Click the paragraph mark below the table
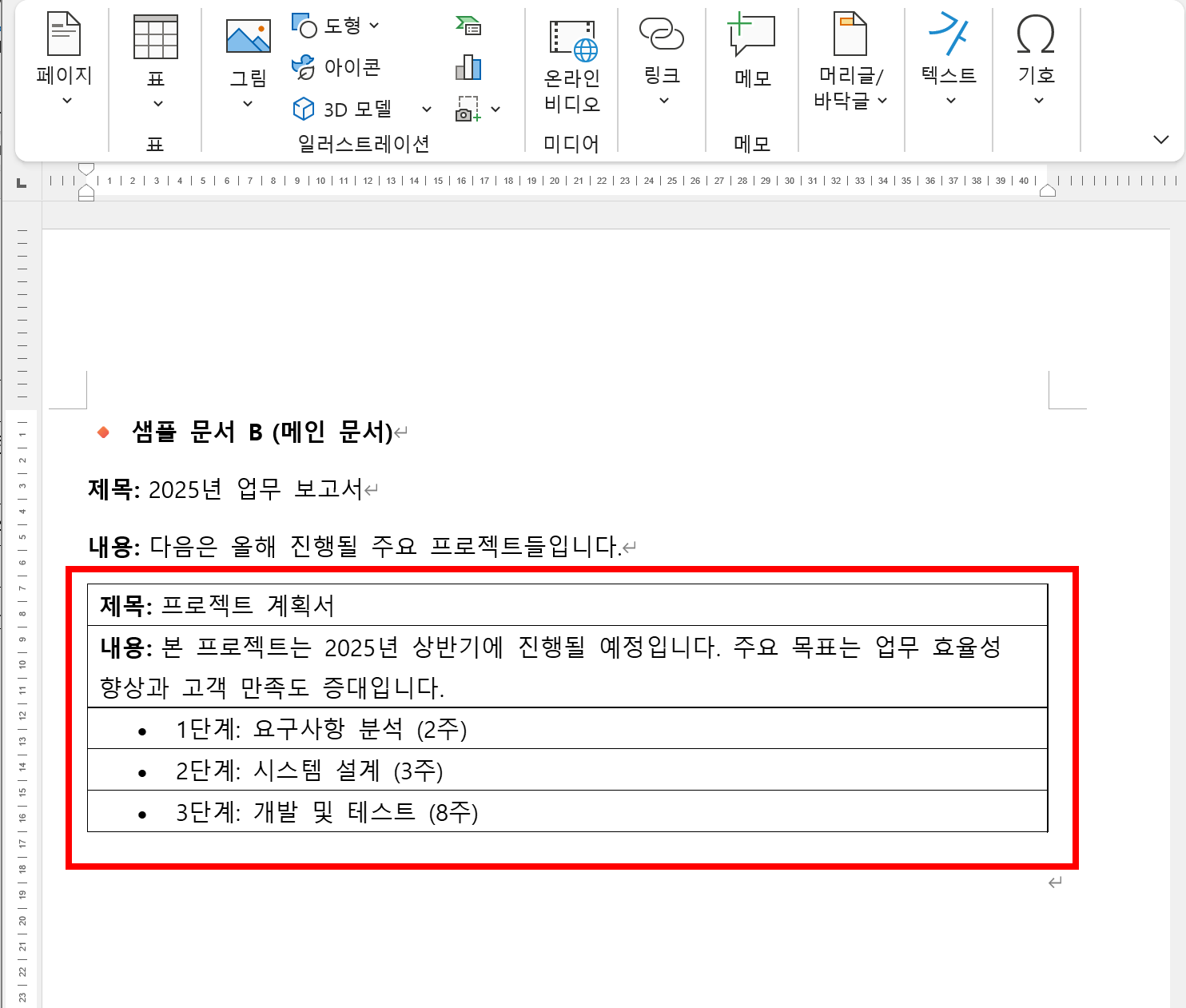 [x=1055, y=882]
